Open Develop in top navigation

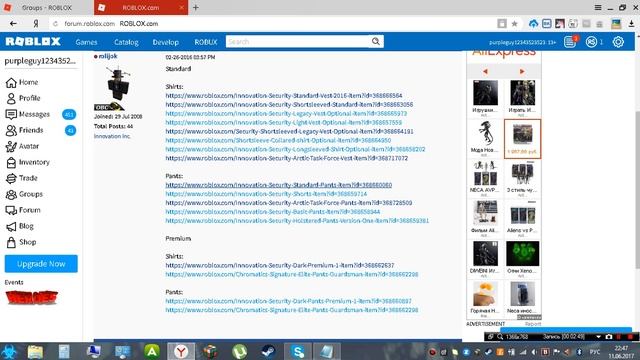pos(165,42)
